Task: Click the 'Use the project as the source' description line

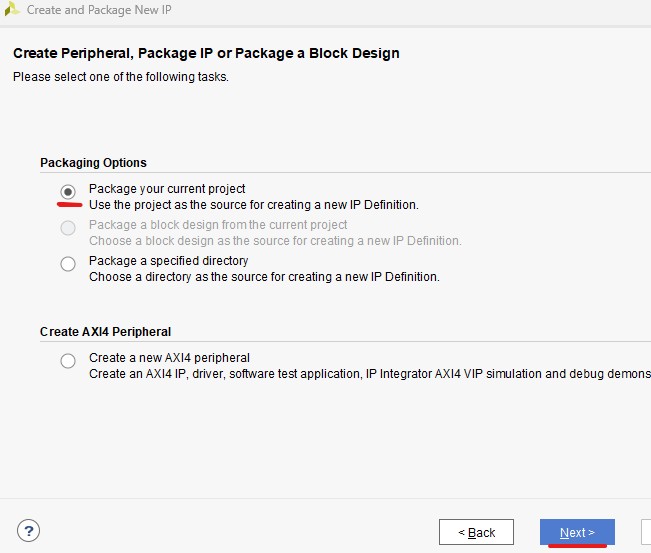Action: click(x=253, y=205)
